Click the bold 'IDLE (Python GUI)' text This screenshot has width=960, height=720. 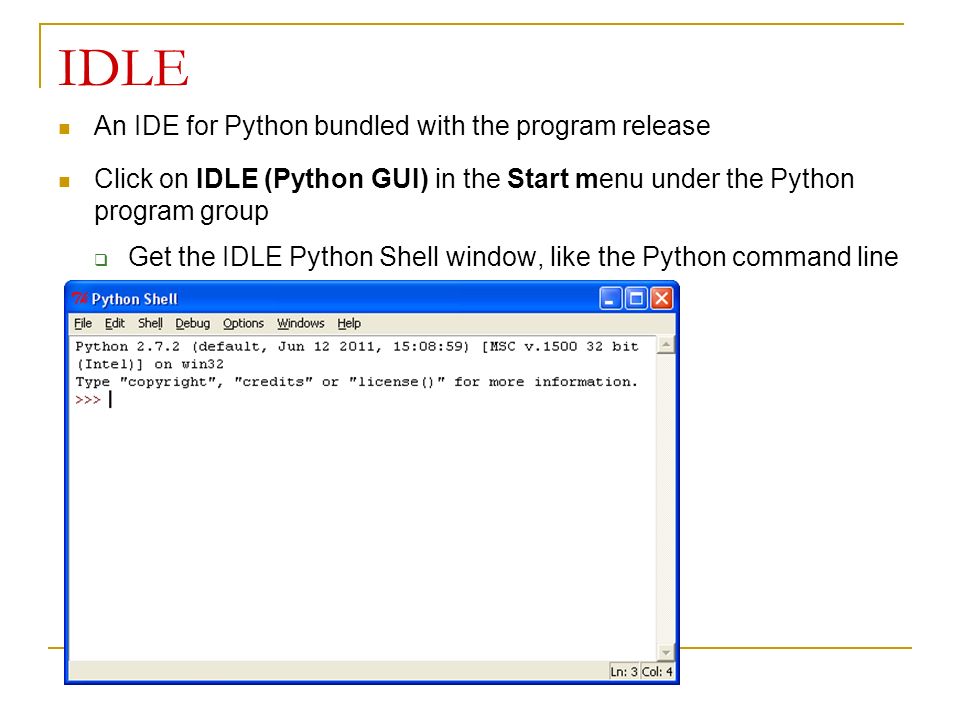click(312, 179)
